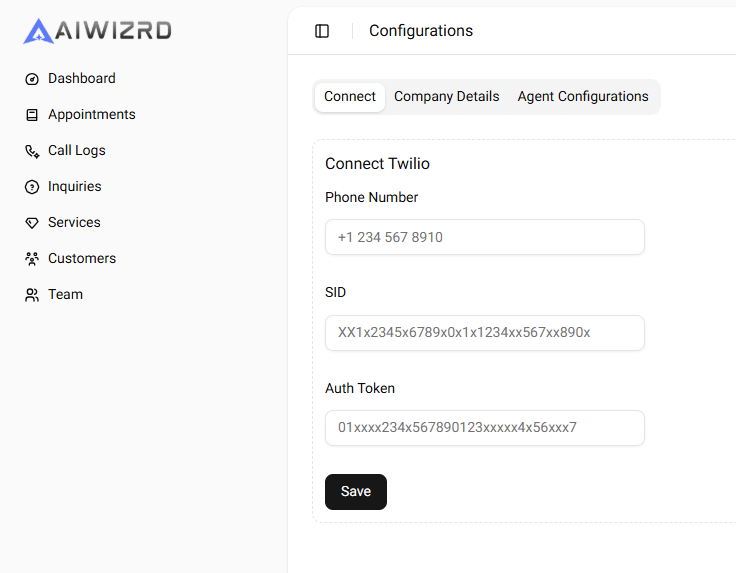Image resolution: width=736 pixels, height=573 pixels.
Task: Click the Appointments calendar icon
Action: pyautogui.click(x=32, y=115)
